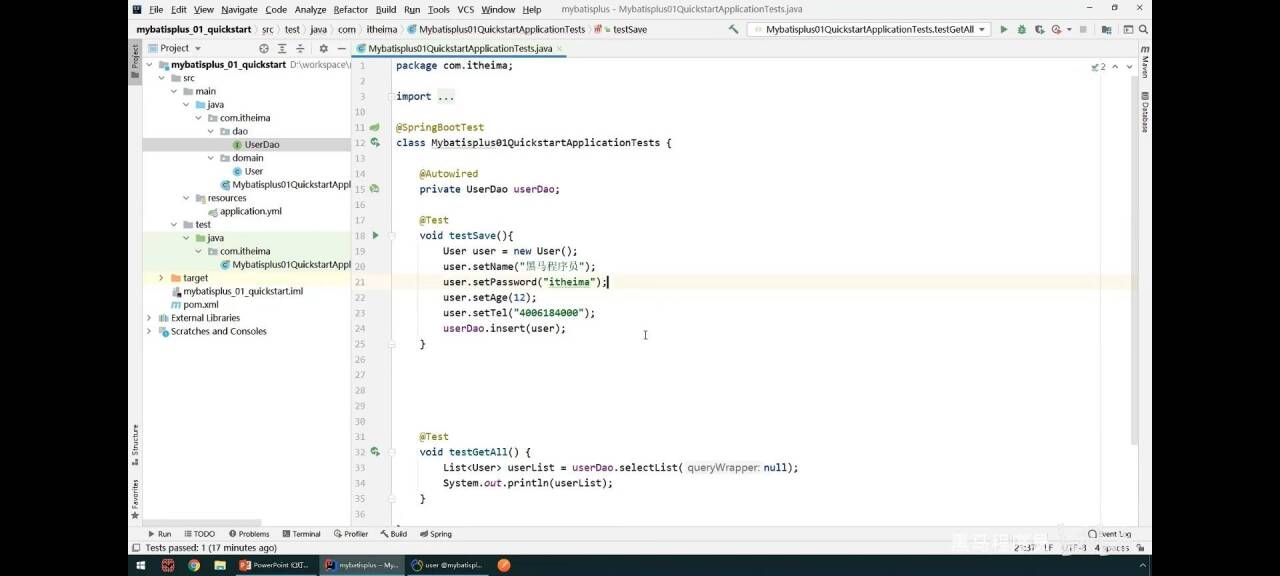Click the Stop button in the toolbar
Viewport: 1280px width, 576px height.
click(x=1083, y=30)
